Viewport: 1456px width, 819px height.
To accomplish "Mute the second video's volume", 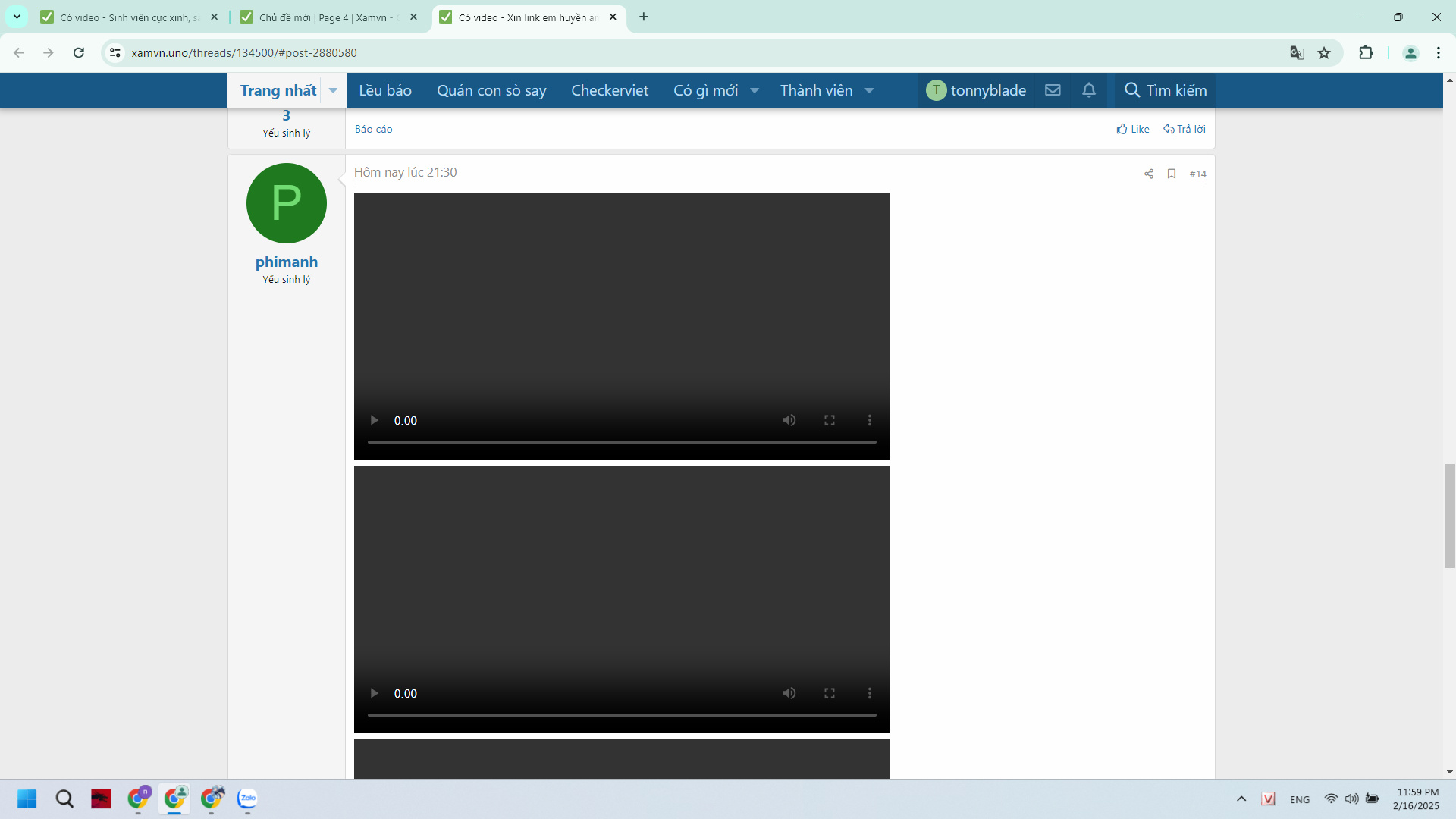I will tap(789, 693).
